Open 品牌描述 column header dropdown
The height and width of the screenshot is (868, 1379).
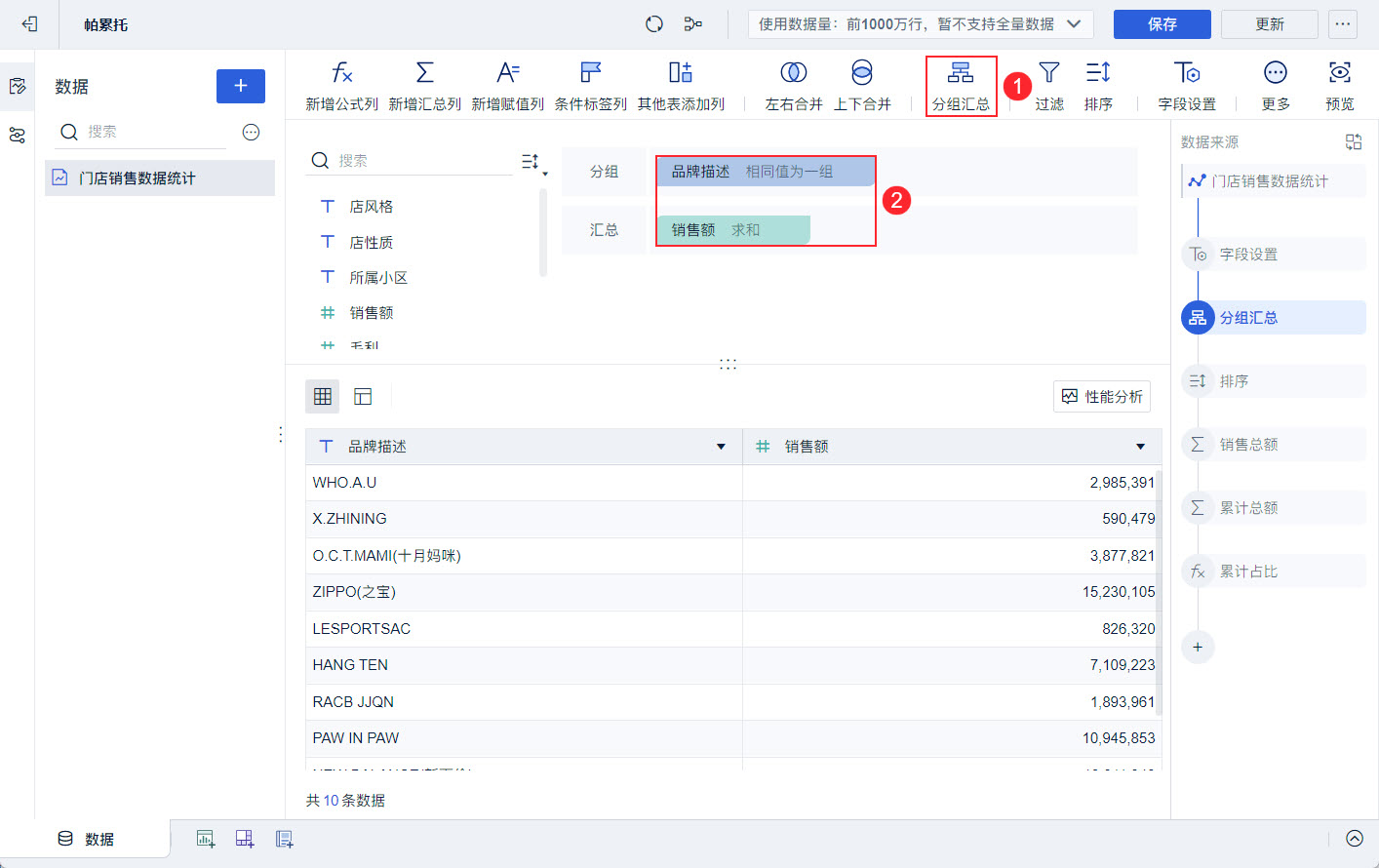click(x=721, y=447)
